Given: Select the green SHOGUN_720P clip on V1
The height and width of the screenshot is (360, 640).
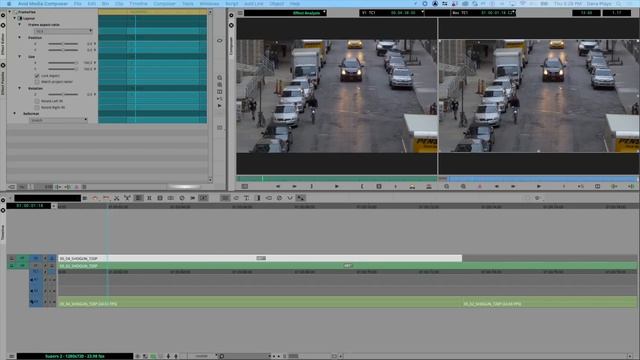Looking at the screenshot, I should [x=347, y=266].
